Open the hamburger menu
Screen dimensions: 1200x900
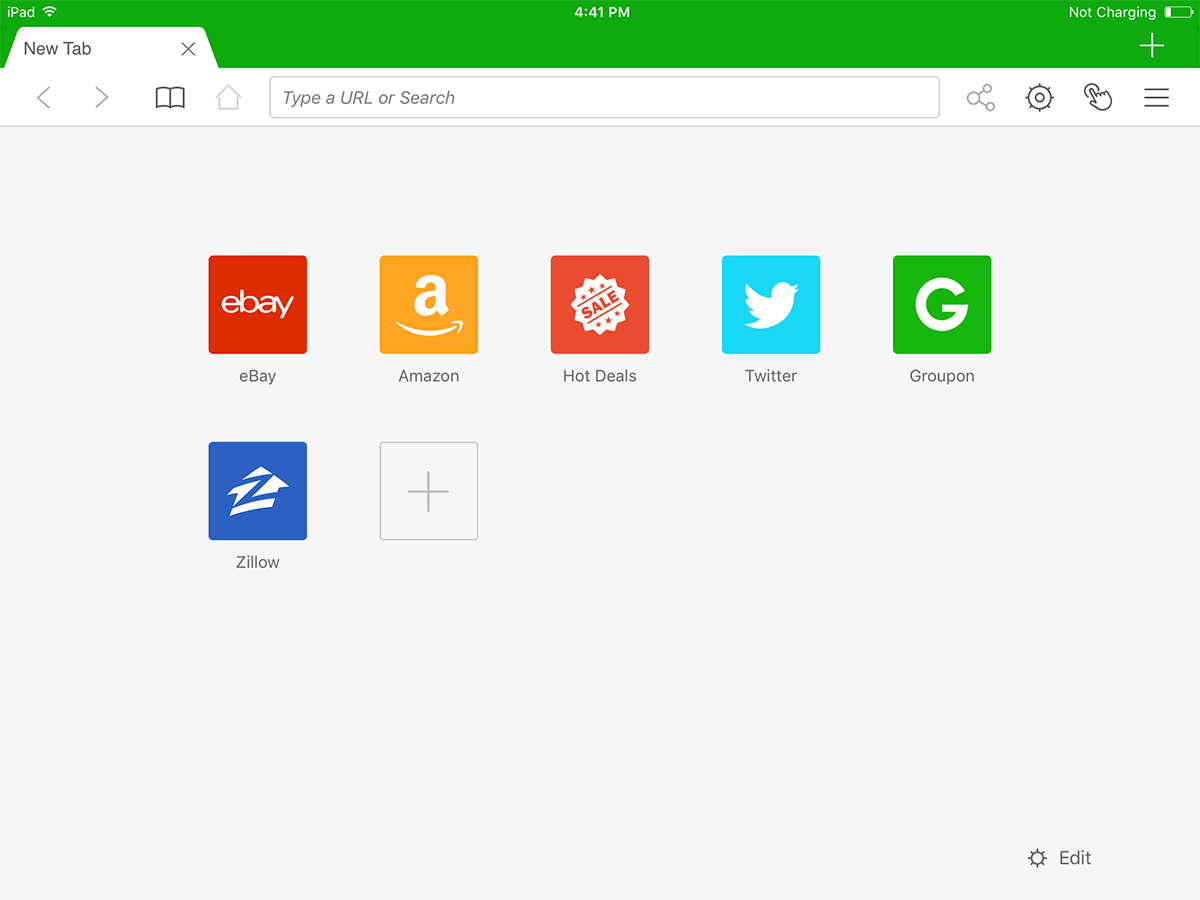pos(1157,97)
